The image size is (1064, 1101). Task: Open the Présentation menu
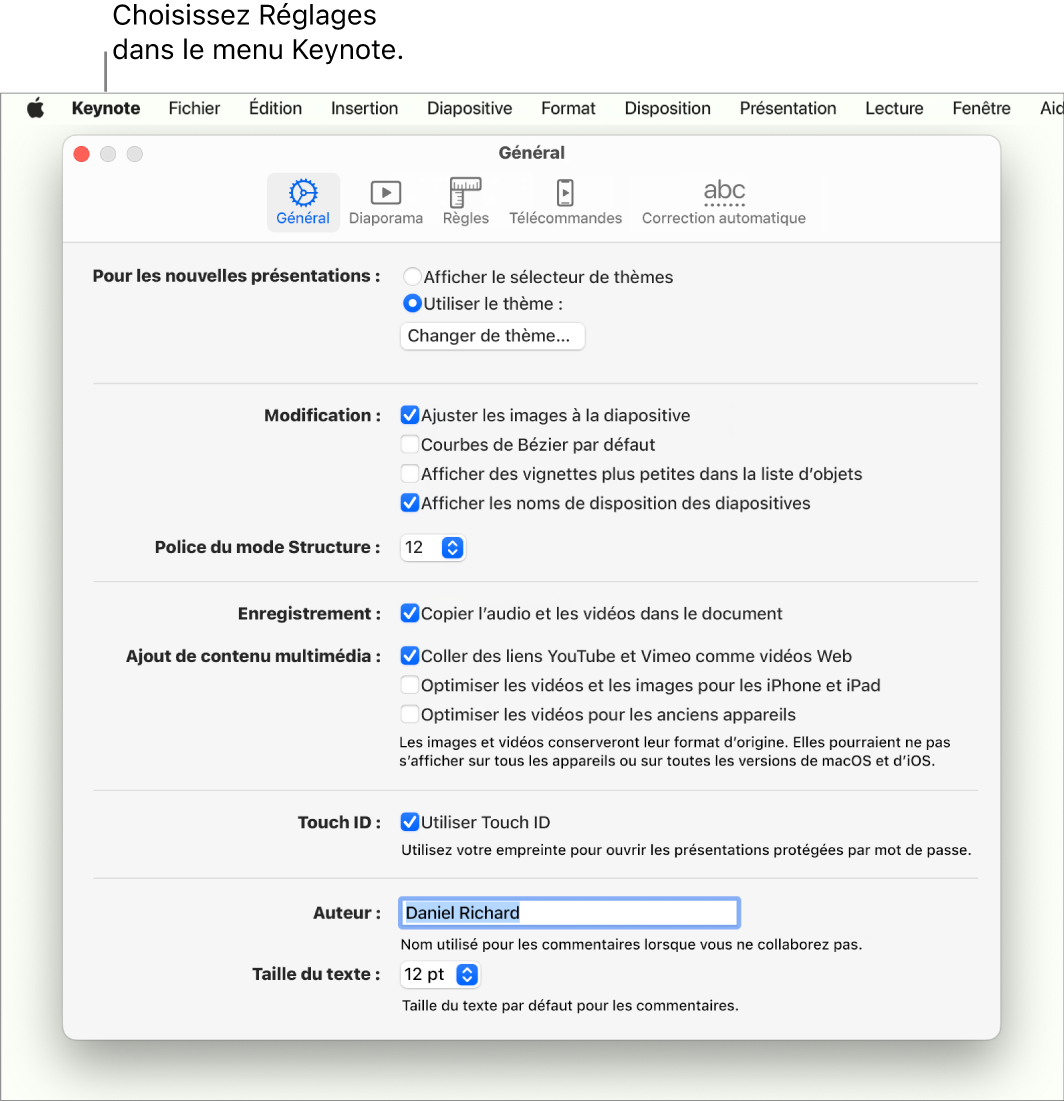click(788, 108)
